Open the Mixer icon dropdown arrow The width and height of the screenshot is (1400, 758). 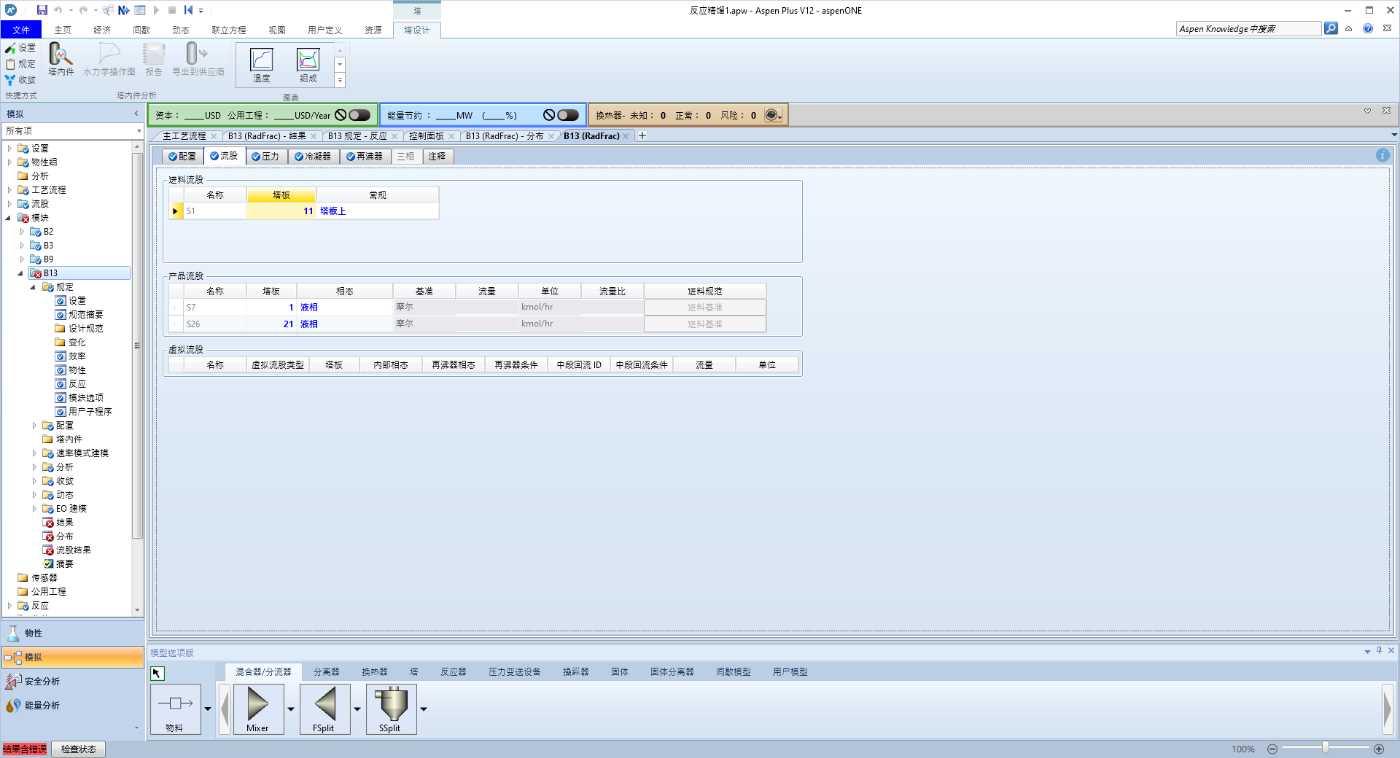291,709
